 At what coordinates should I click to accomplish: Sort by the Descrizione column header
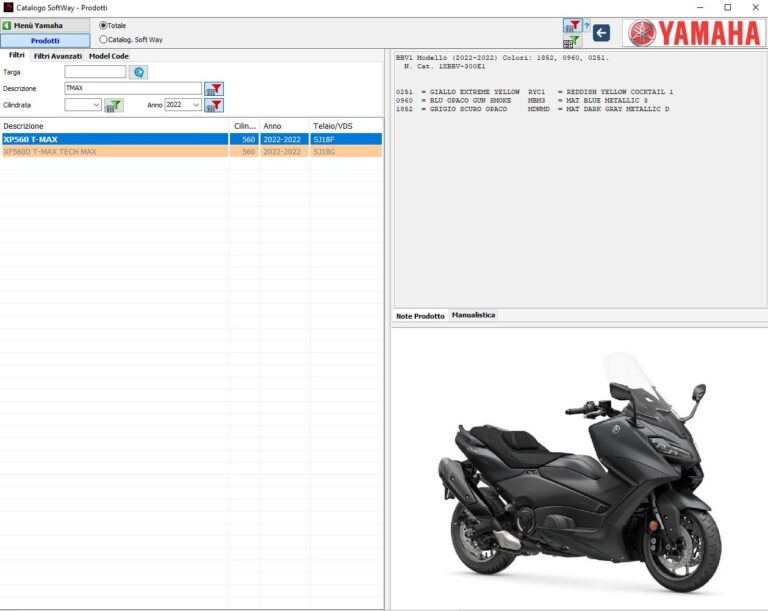(x=115, y=126)
